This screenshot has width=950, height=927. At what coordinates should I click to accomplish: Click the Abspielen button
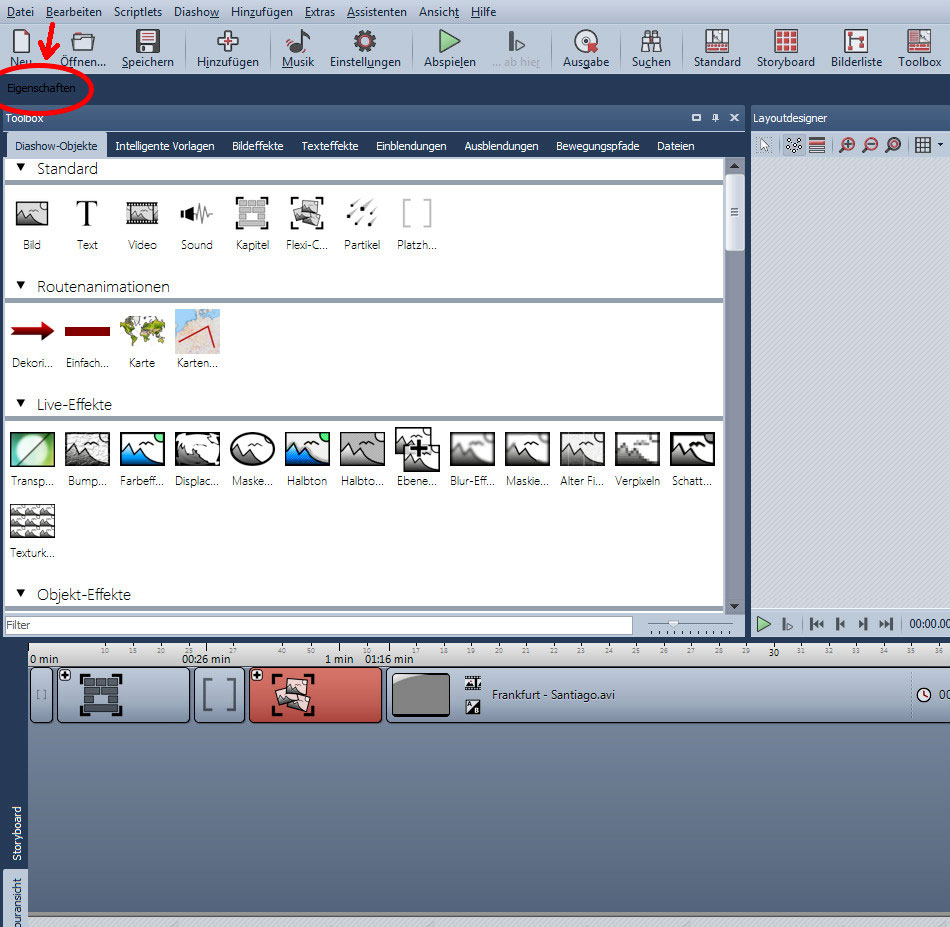(449, 48)
